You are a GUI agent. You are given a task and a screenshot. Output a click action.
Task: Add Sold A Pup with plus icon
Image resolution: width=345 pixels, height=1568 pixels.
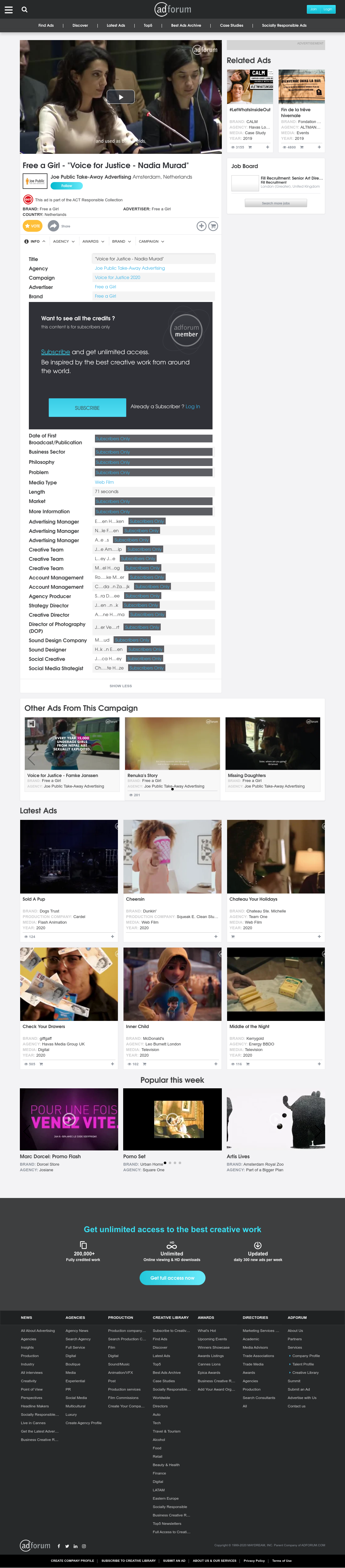[112, 937]
